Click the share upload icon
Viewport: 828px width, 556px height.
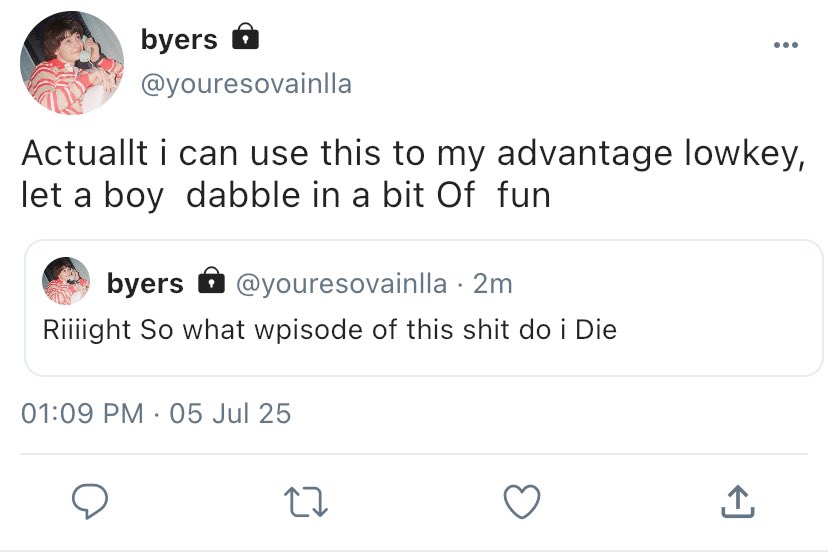734,501
